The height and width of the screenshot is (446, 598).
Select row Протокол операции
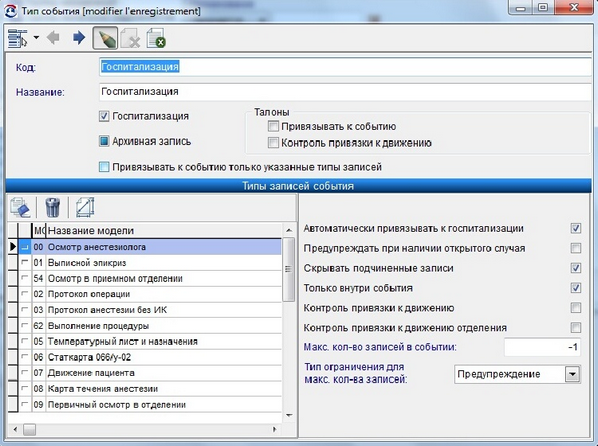(x=145, y=294)
